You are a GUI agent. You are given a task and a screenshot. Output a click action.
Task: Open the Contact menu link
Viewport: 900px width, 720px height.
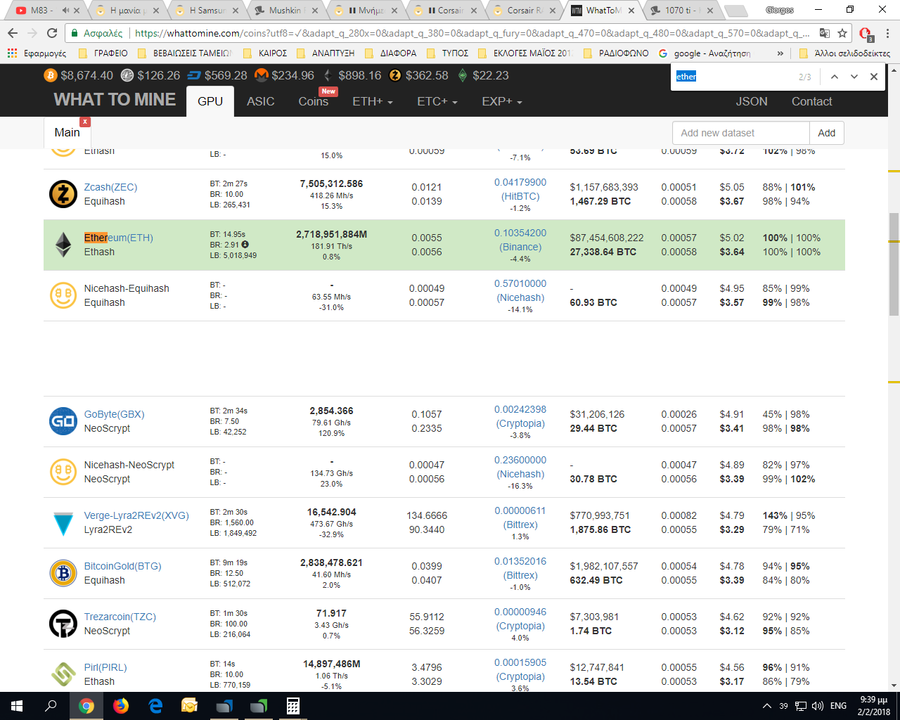coord(812,102)
